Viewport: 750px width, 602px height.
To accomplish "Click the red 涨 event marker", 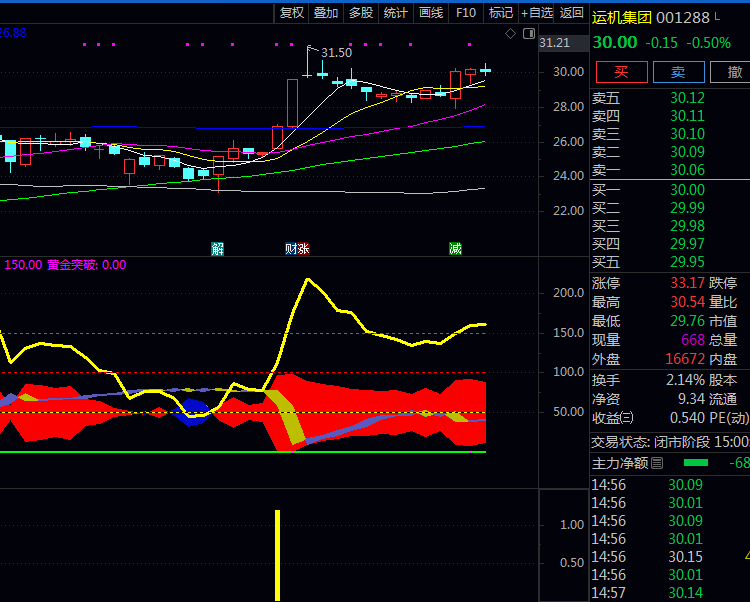I will (303, 248).
